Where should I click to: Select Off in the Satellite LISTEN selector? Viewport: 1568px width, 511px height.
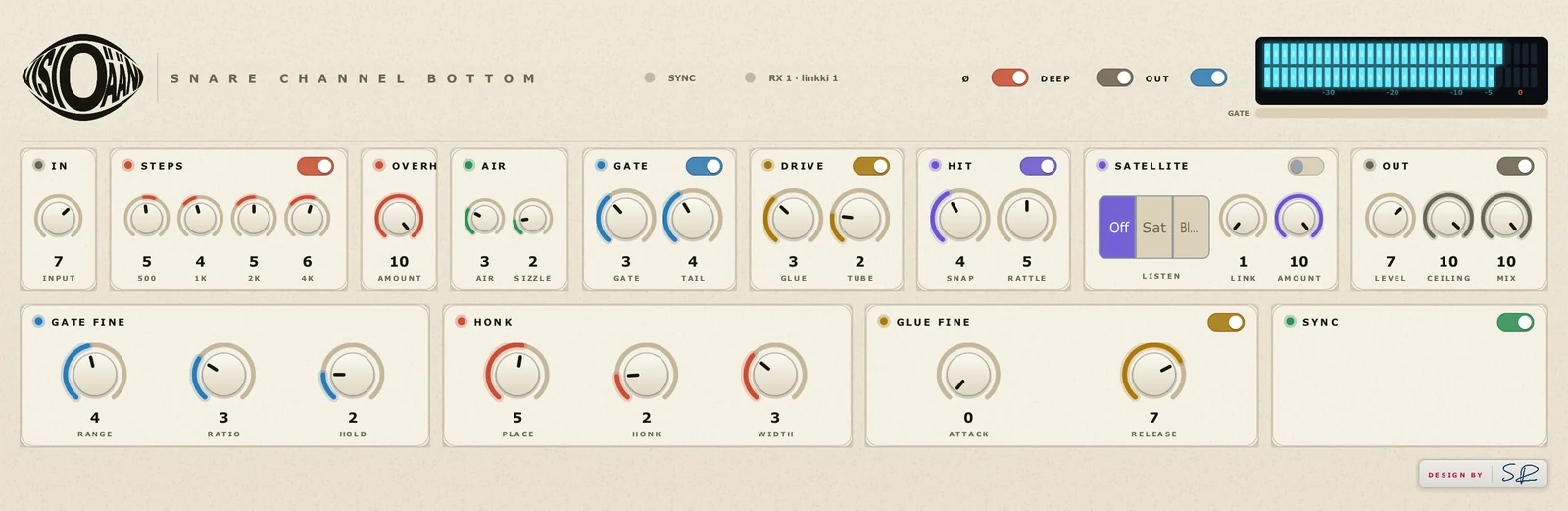pyautogui.click(x=1118, y=227)
